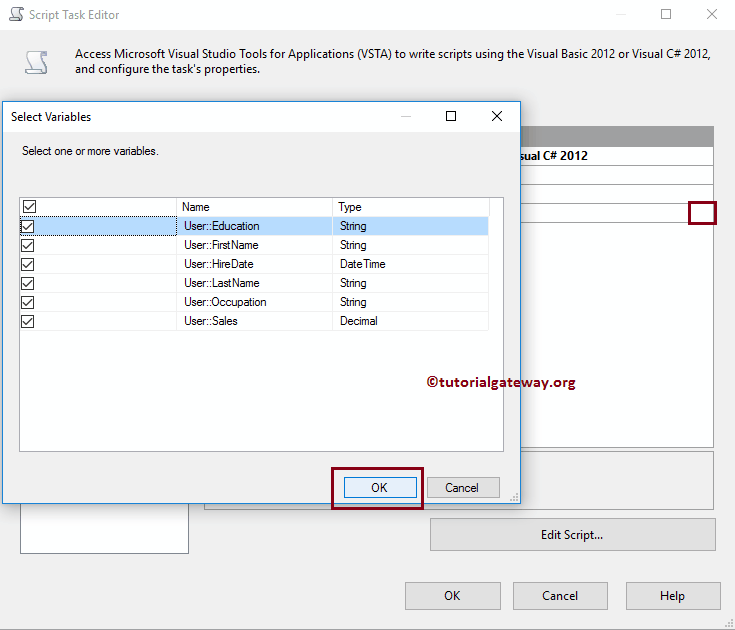Maximize the Select Variables dialog
The image size is (735, 630).
click(451, 116)
